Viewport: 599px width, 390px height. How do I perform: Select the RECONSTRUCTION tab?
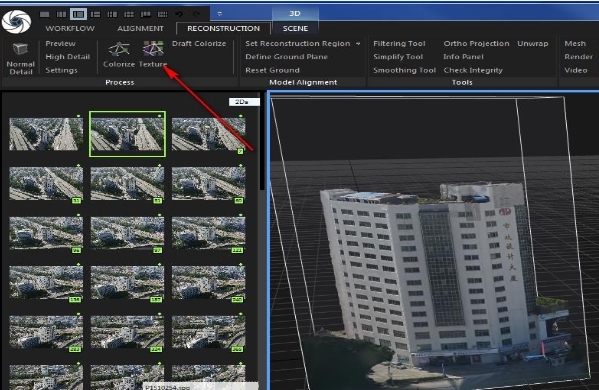pos(223,28)
